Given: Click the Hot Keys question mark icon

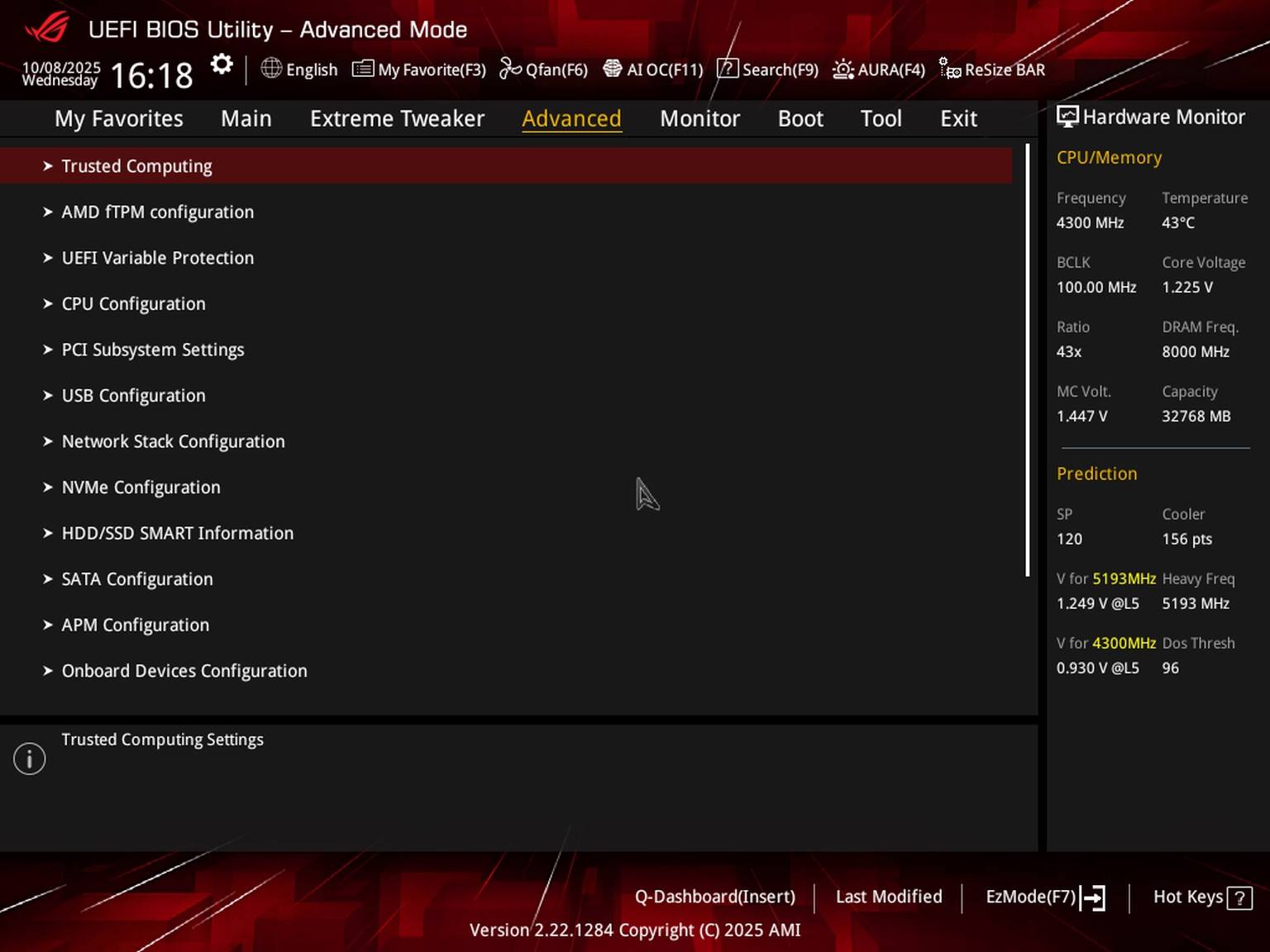Looking at the screenshot, I should 1239,897.
